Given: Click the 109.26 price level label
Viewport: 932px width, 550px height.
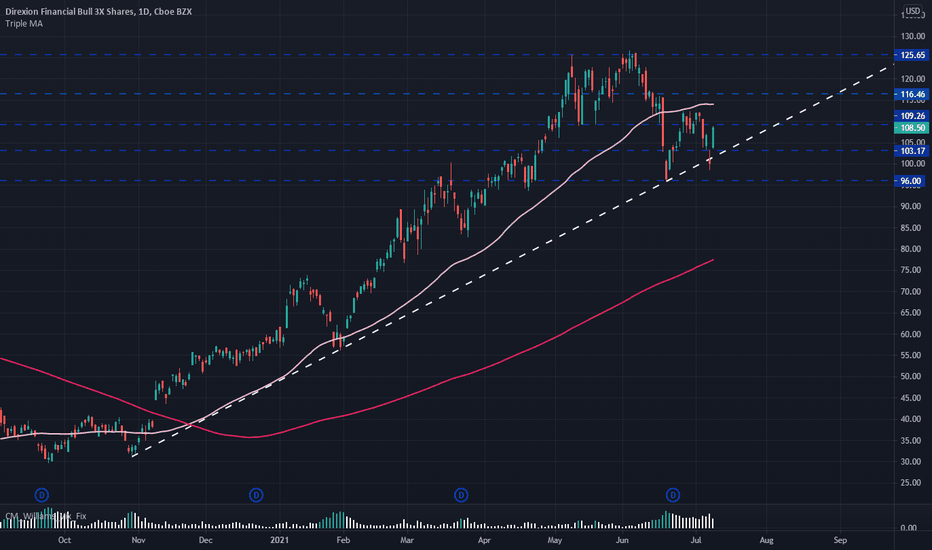Looking at the screenshot, I should [x=911, y=116].
